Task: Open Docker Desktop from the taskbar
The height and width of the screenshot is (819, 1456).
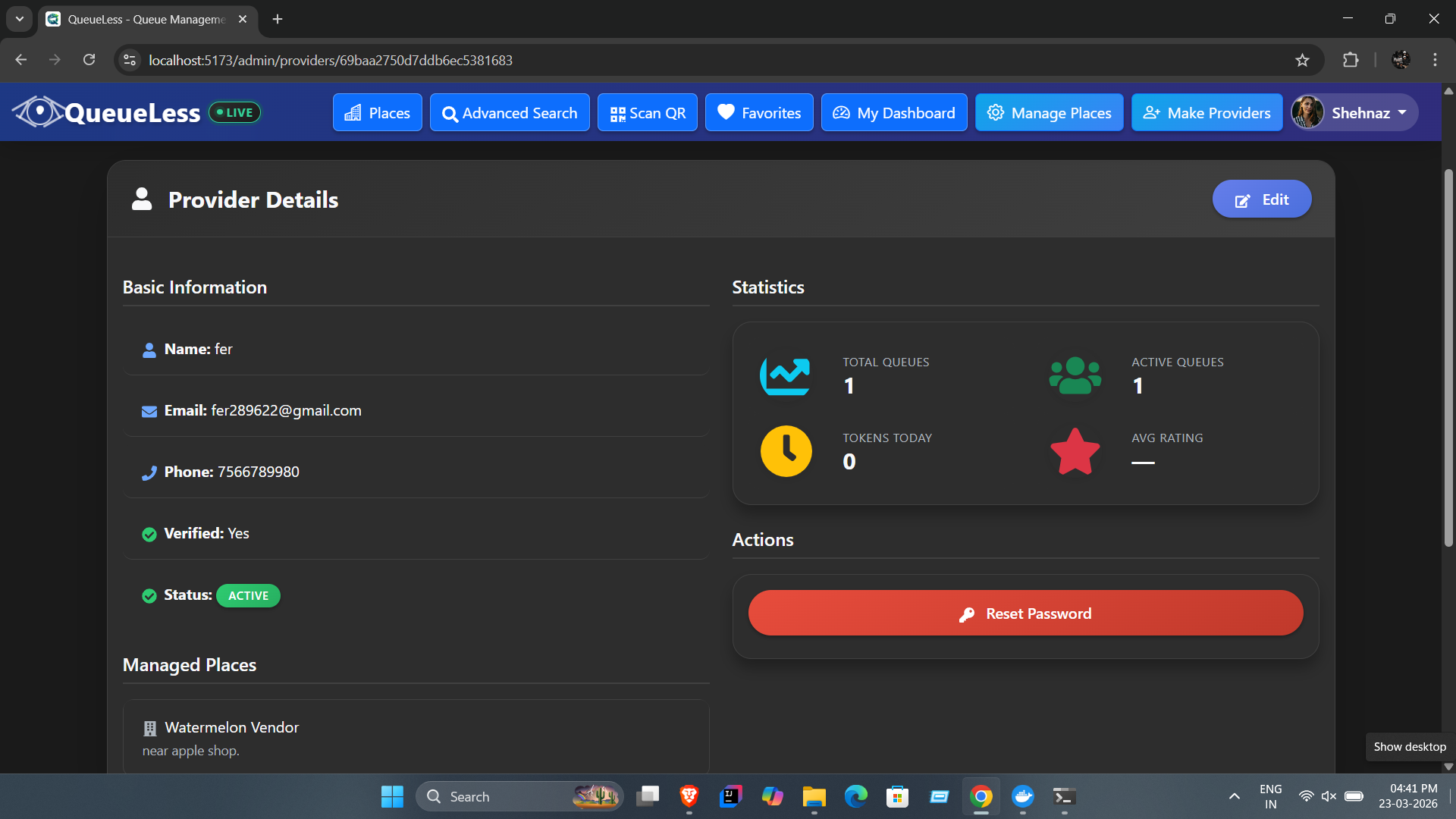Action: 1022,796
